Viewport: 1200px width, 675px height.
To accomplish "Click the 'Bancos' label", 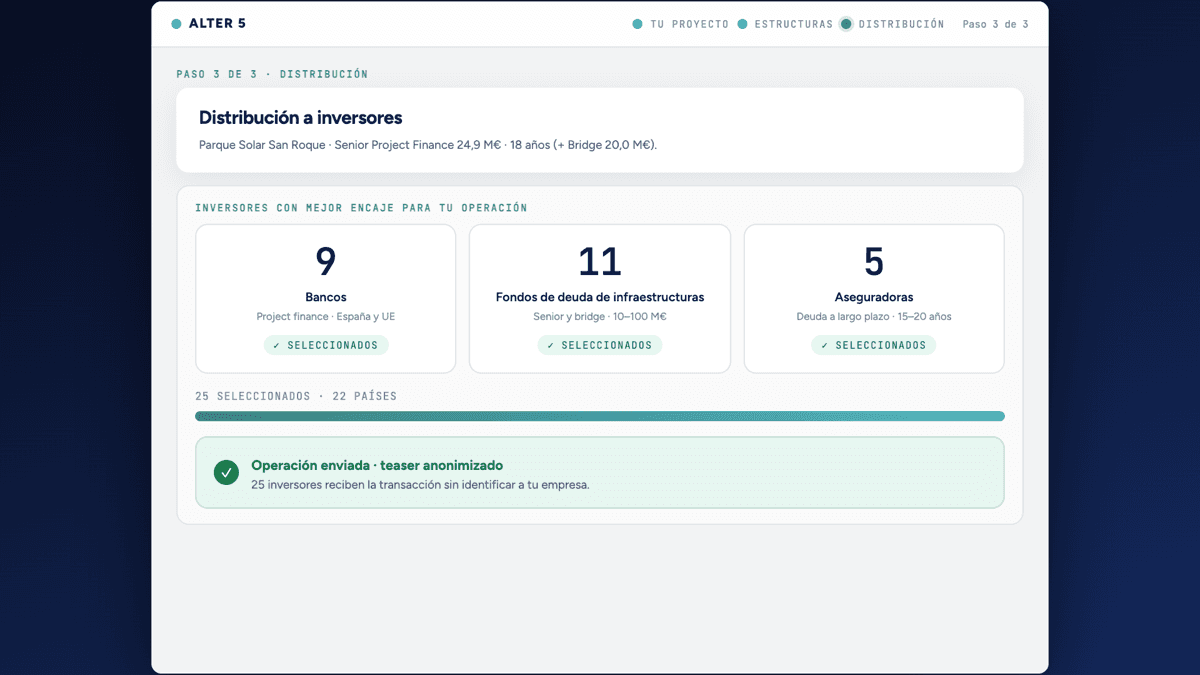I will point(326,297).
